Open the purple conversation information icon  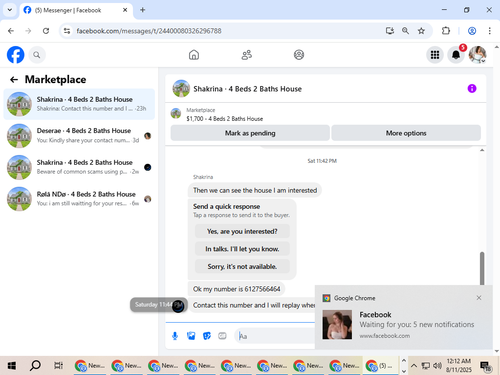click(472, 88)
